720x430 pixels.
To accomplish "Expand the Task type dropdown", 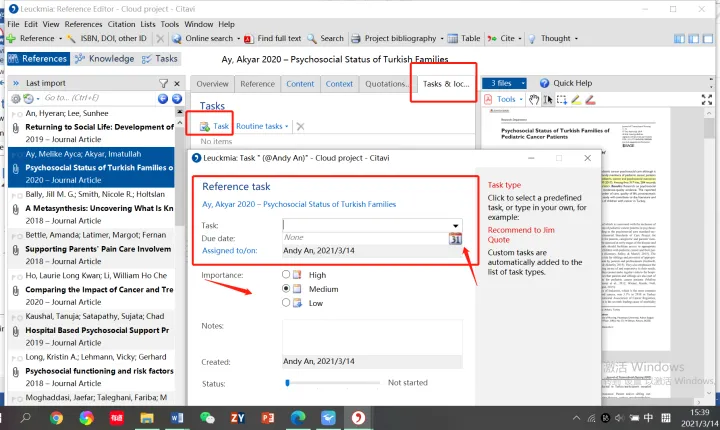I will pos(456,225).
